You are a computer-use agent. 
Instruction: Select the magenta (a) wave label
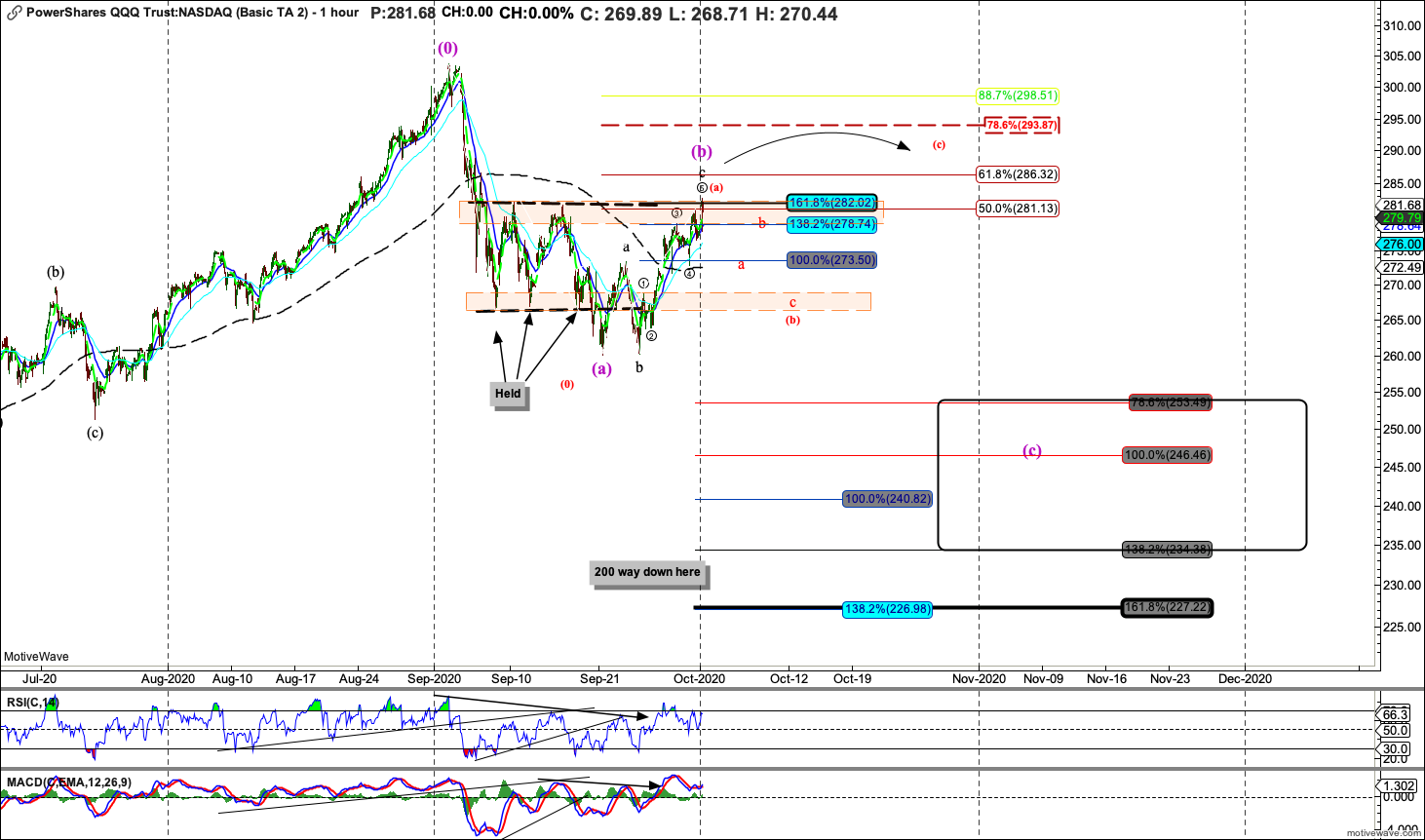click(602, 368)
